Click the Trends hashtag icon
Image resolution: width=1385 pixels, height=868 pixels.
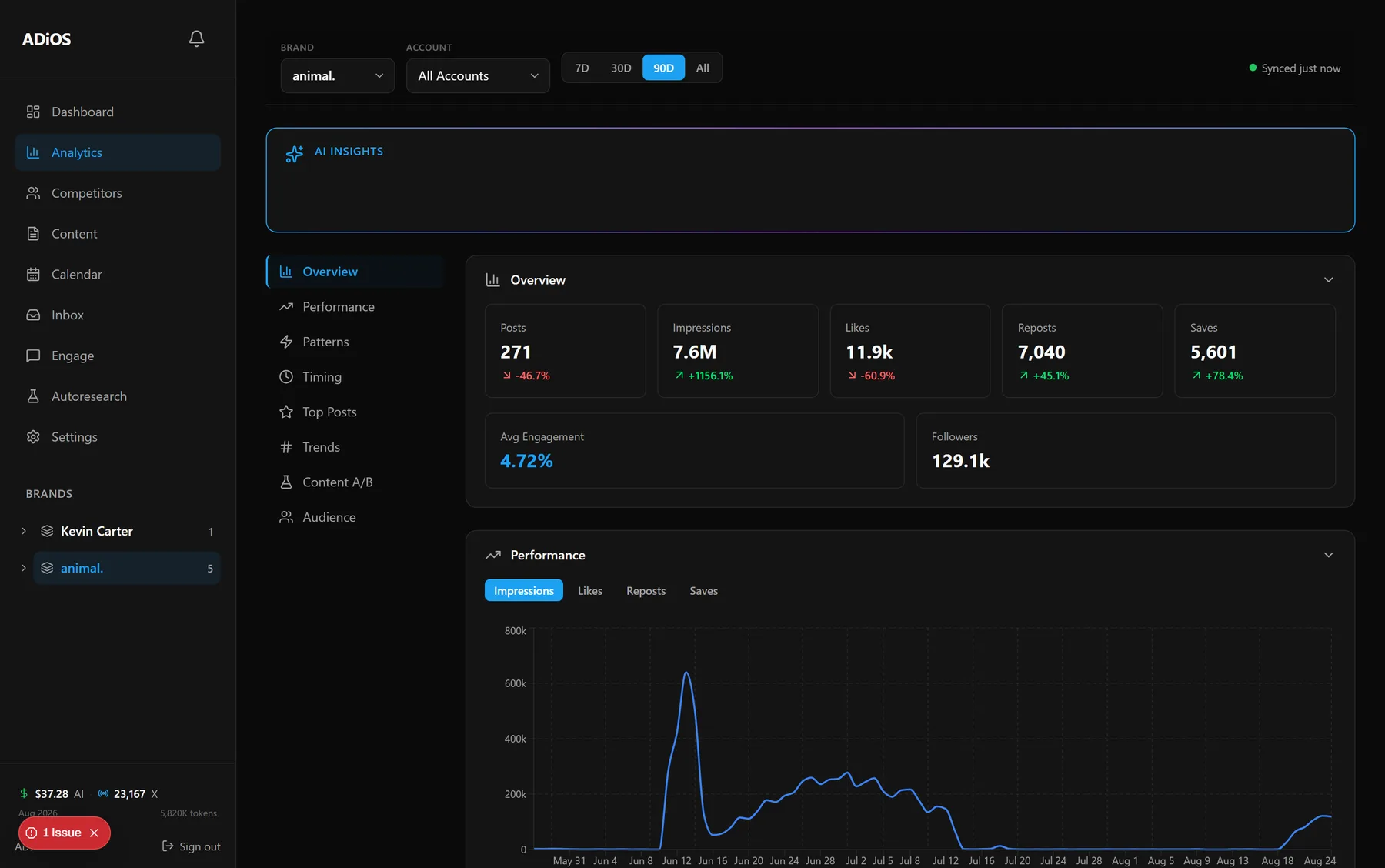(x=286, y=447)
